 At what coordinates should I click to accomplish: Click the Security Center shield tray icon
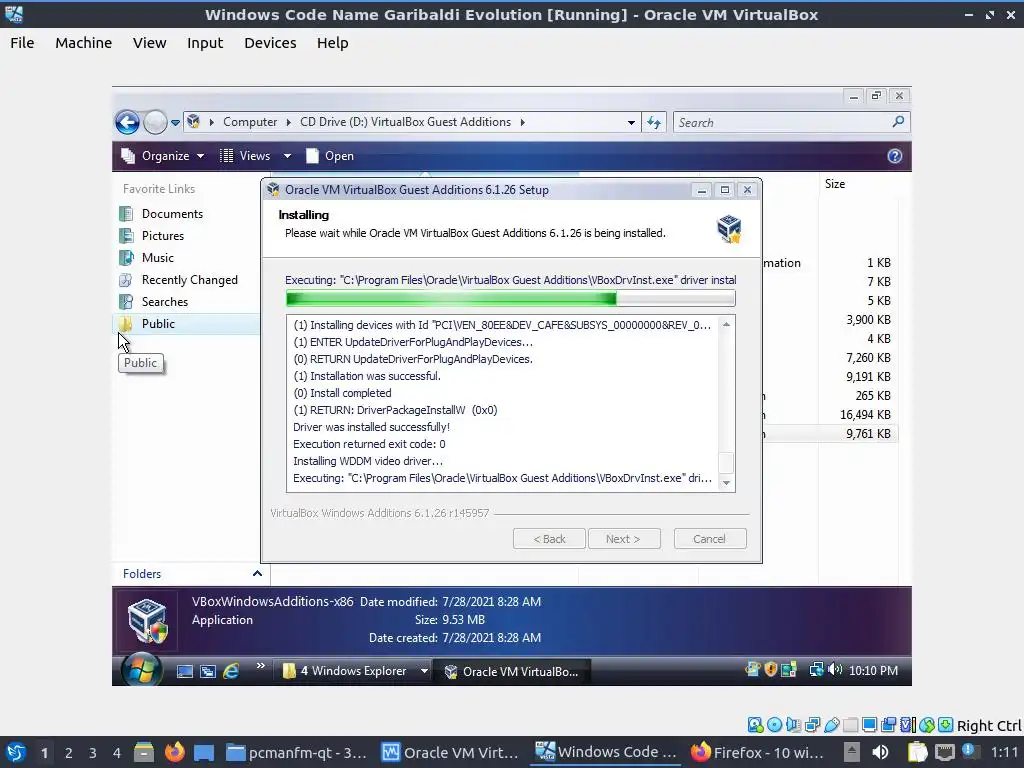771,670
